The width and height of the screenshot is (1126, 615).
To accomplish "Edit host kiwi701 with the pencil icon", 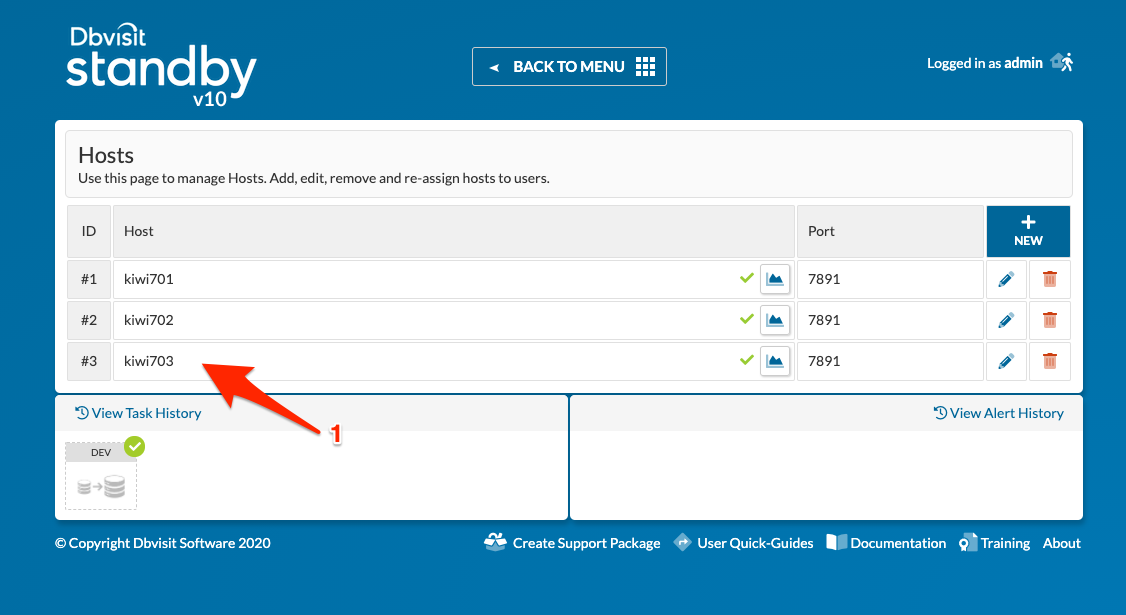I will 1006,279.
